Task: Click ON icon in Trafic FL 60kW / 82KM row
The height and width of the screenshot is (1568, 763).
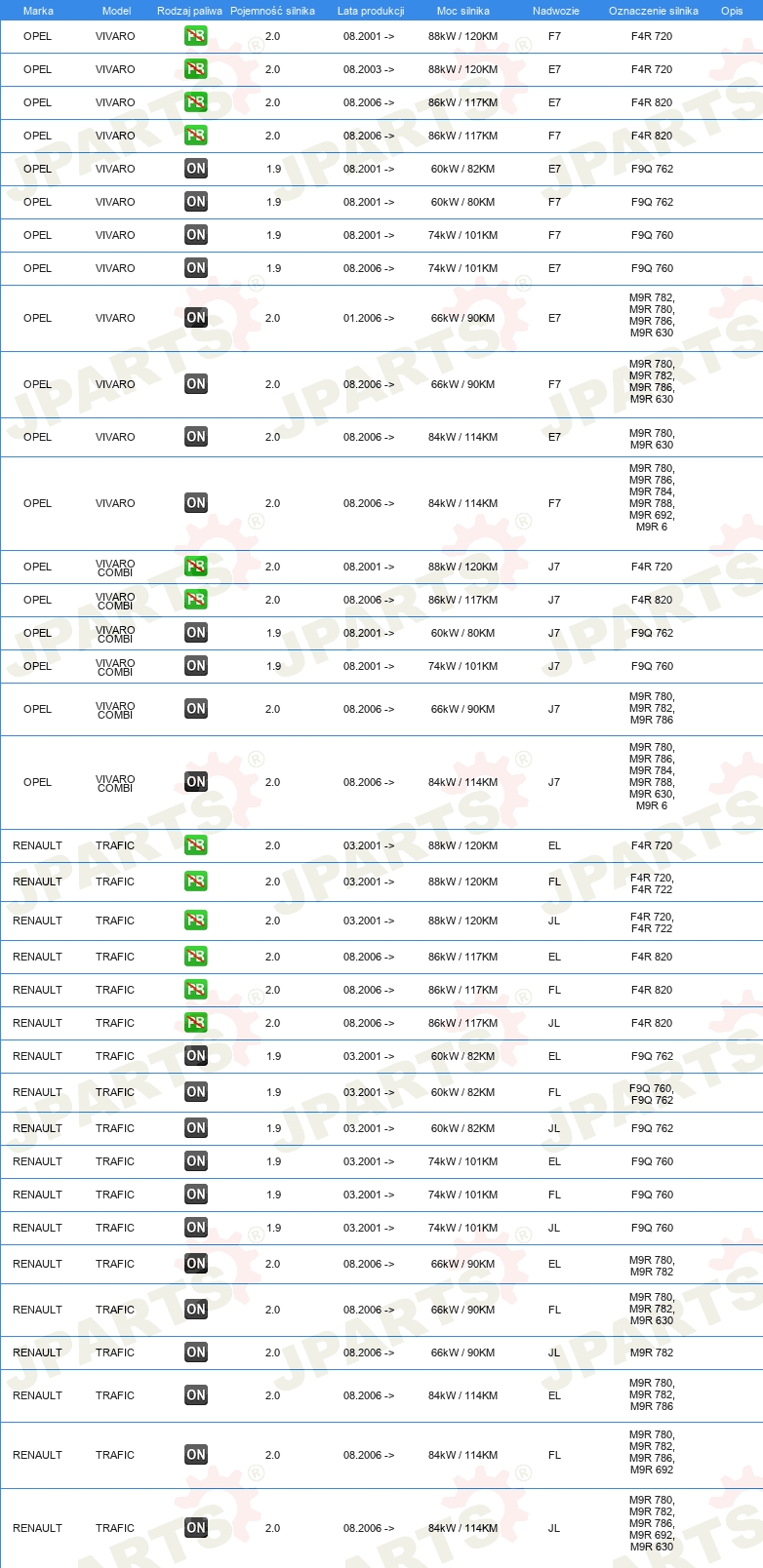Action: [196, 1092]
